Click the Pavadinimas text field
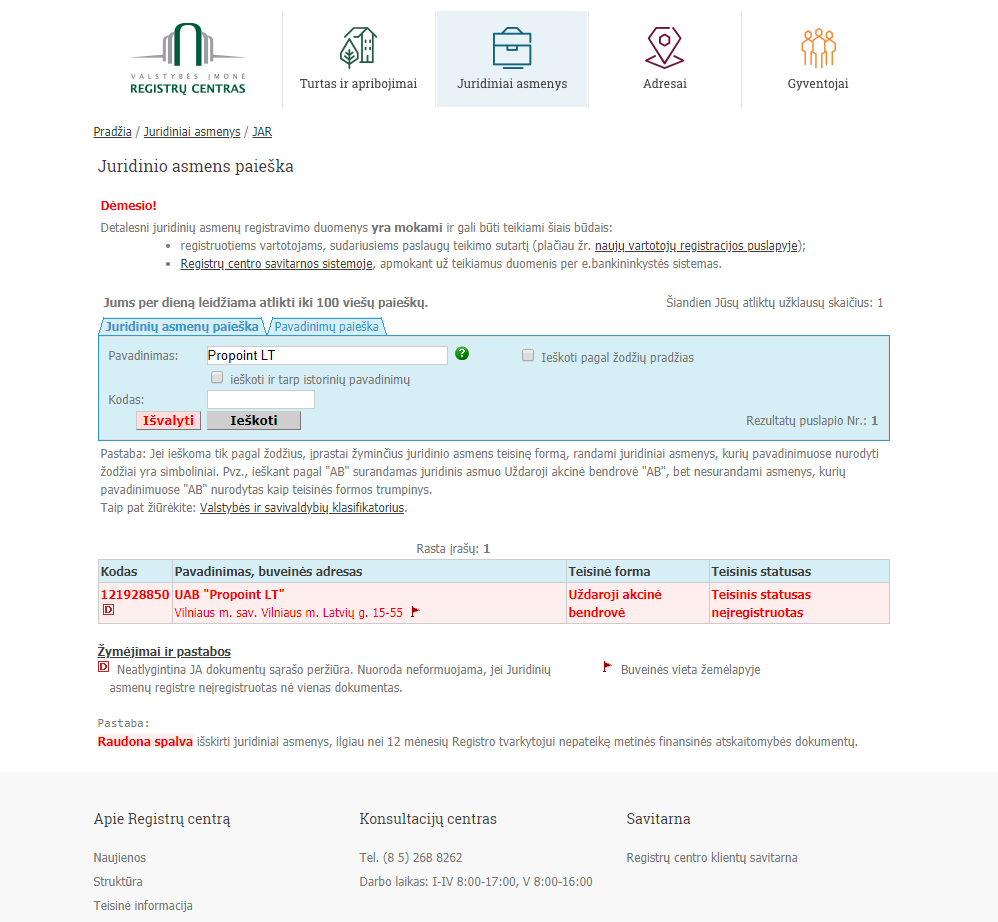 point(327,356)
